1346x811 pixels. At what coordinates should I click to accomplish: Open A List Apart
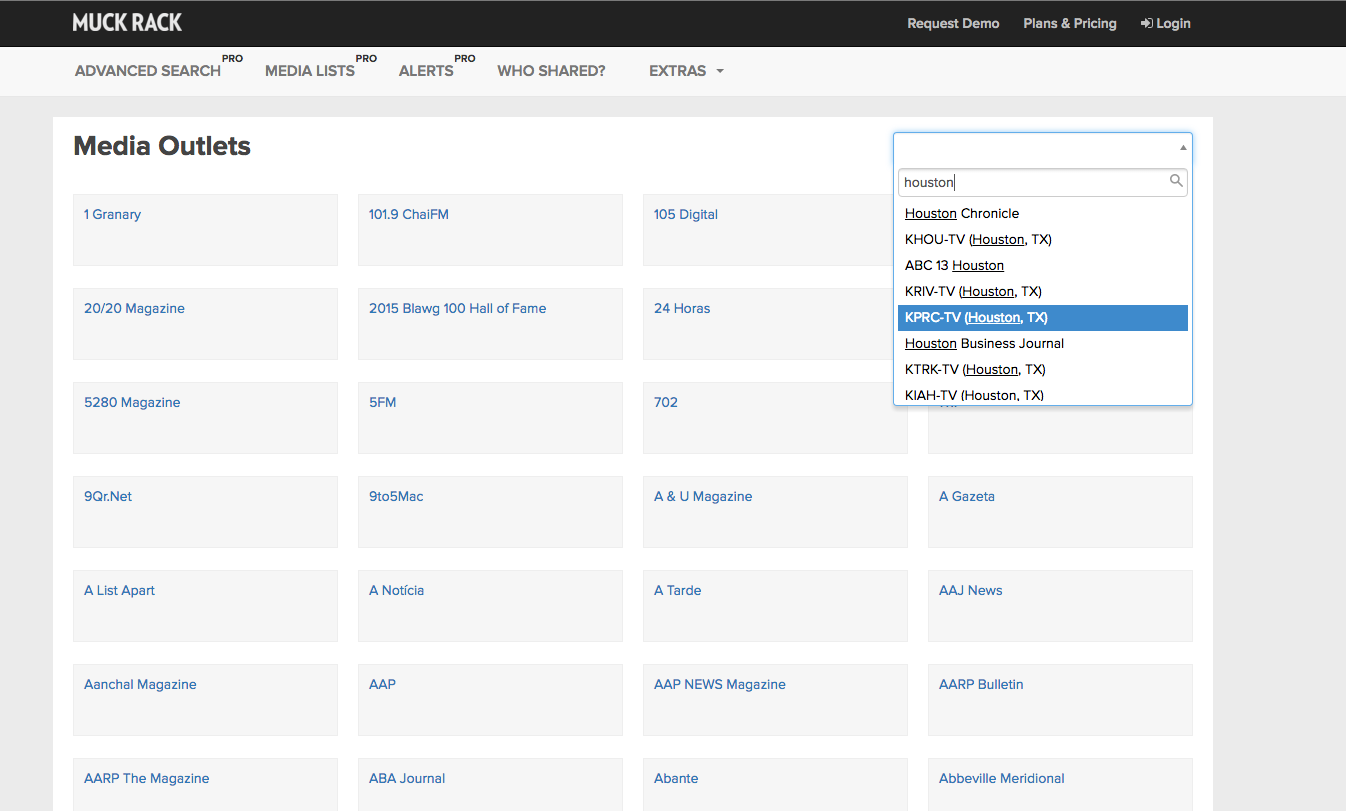(119, 590)
